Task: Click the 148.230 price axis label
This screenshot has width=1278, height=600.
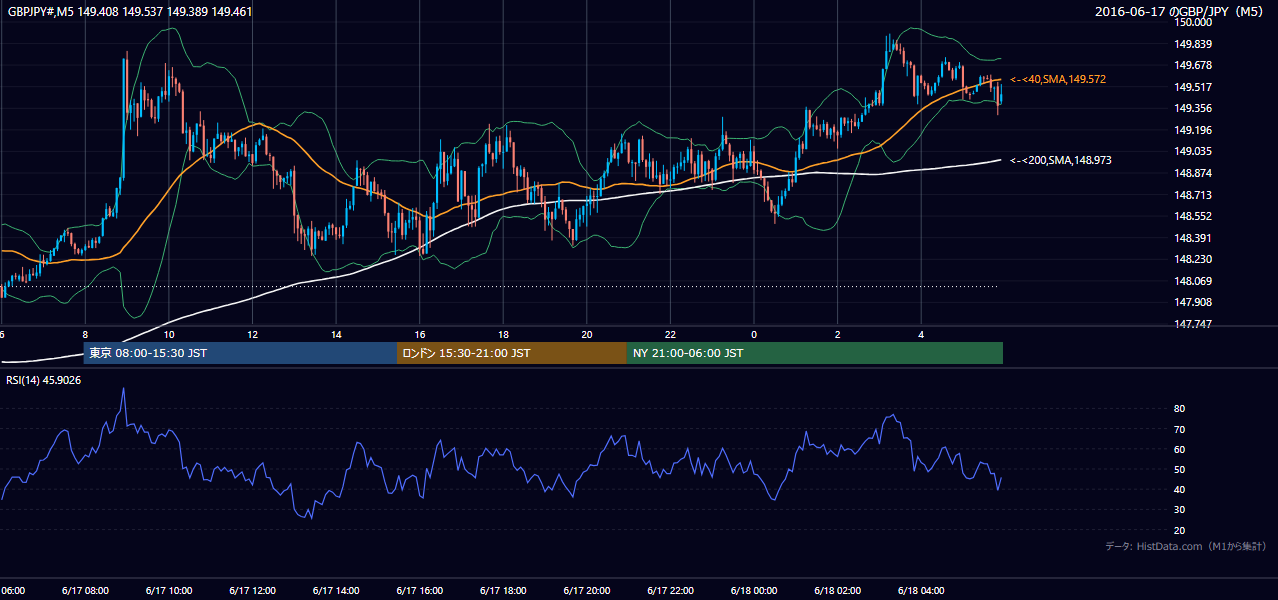Action: click(x=1193, y=259)
